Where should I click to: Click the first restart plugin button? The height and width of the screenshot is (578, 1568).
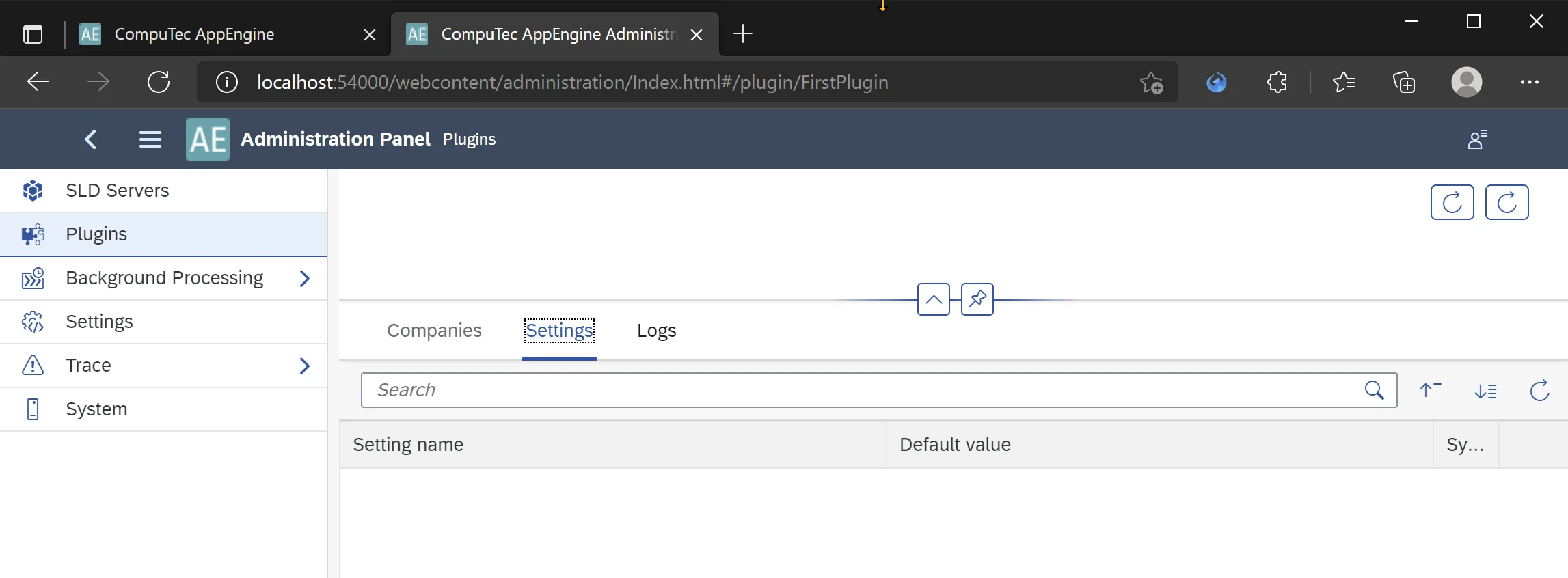[x=1452, y=202]
